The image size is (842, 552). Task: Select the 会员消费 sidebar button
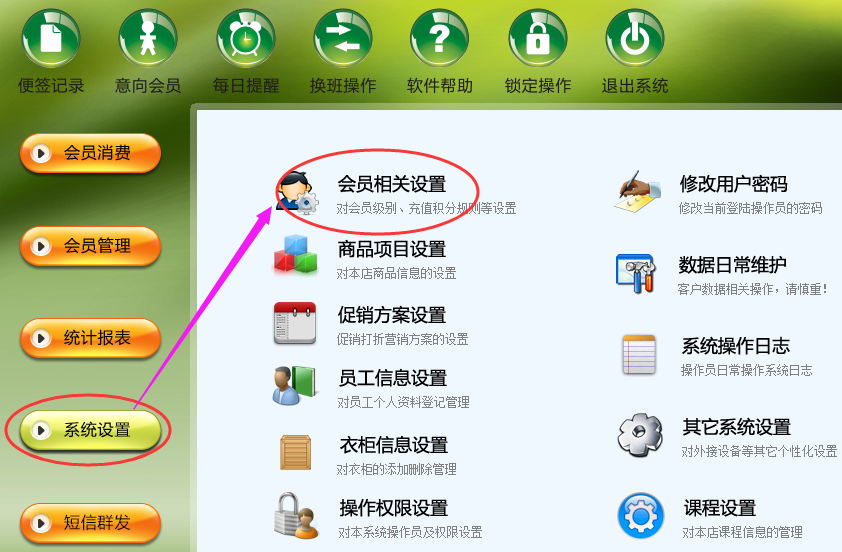[x=90, y=154]
